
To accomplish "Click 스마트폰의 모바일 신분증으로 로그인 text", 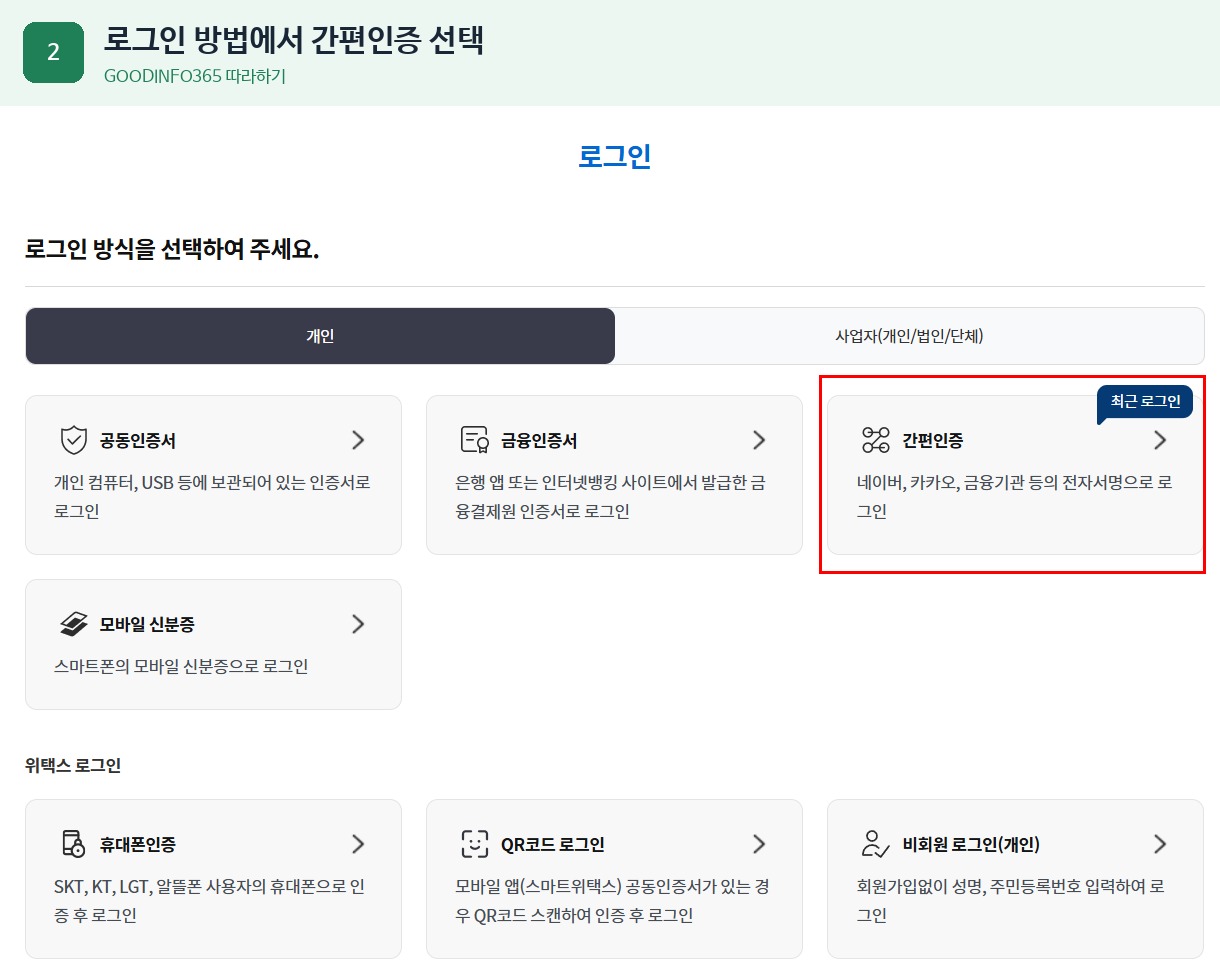I will [181, 666].
